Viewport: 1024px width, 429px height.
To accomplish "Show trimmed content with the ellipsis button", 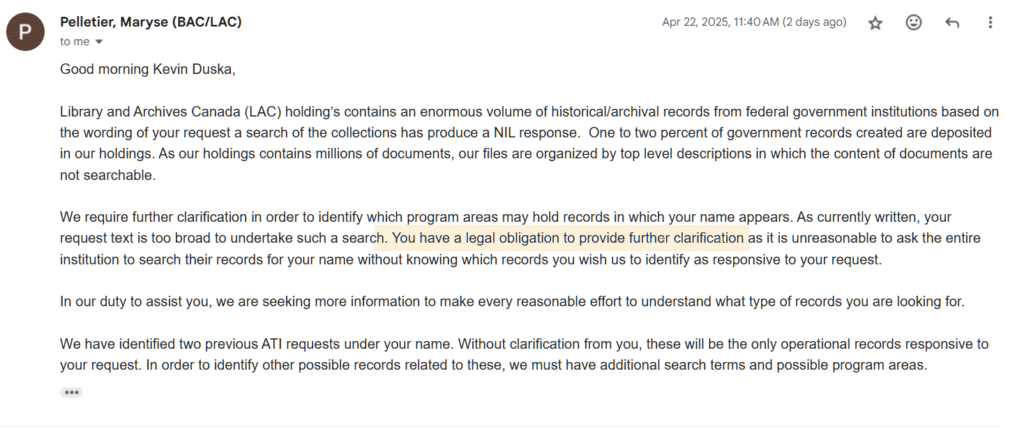I will click(x=71, y=392).
